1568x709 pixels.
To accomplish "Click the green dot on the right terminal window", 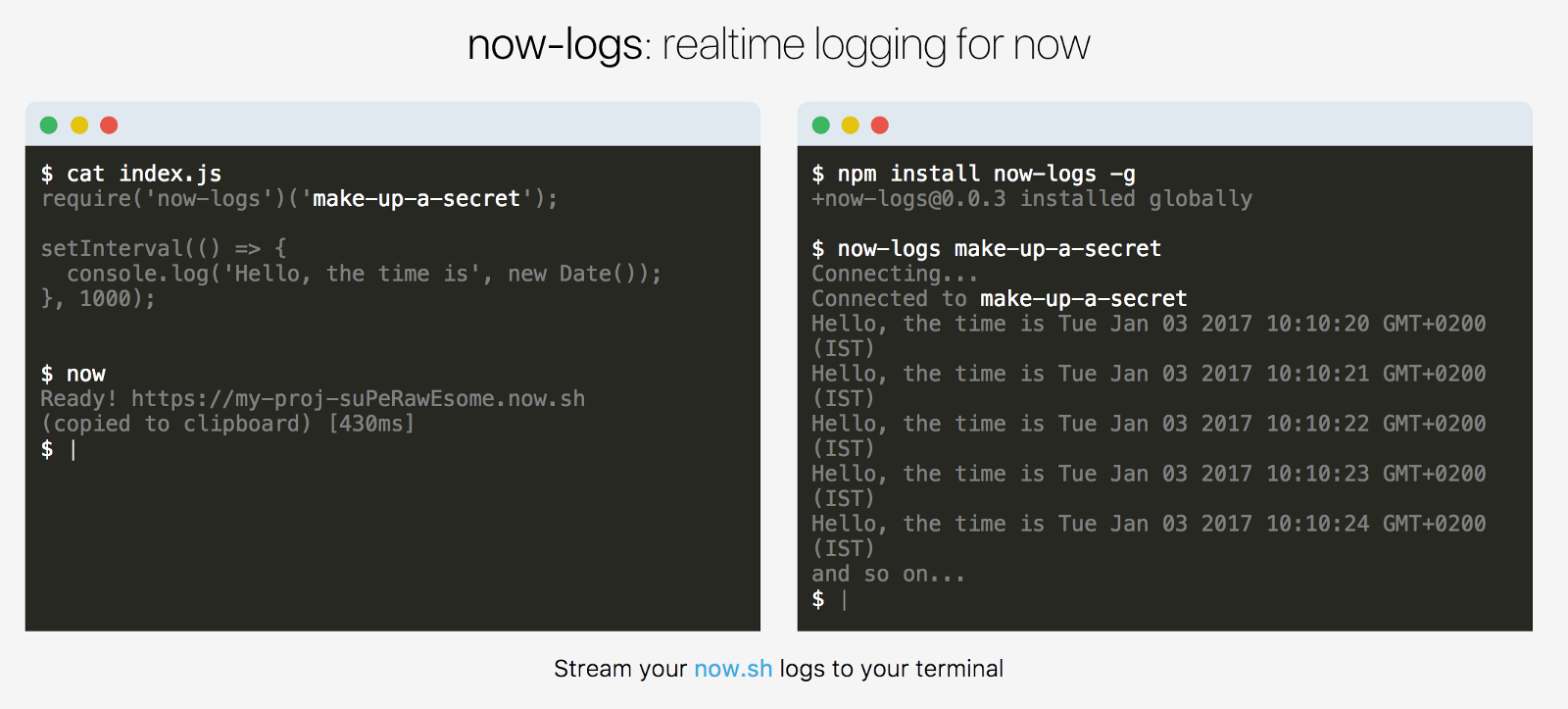I will (x=821, y=125).
